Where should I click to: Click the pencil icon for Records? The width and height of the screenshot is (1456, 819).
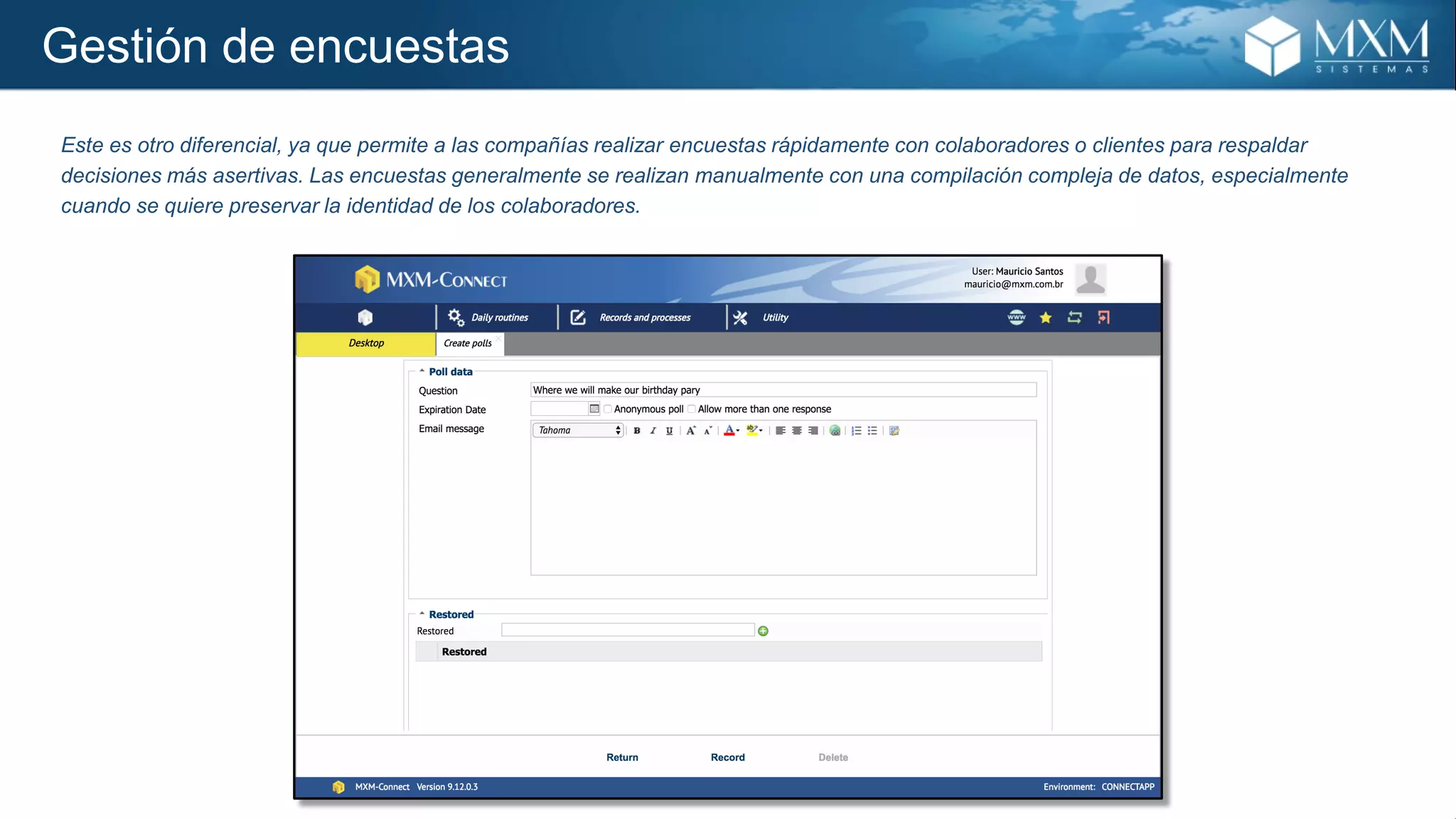tap(578, 317)
